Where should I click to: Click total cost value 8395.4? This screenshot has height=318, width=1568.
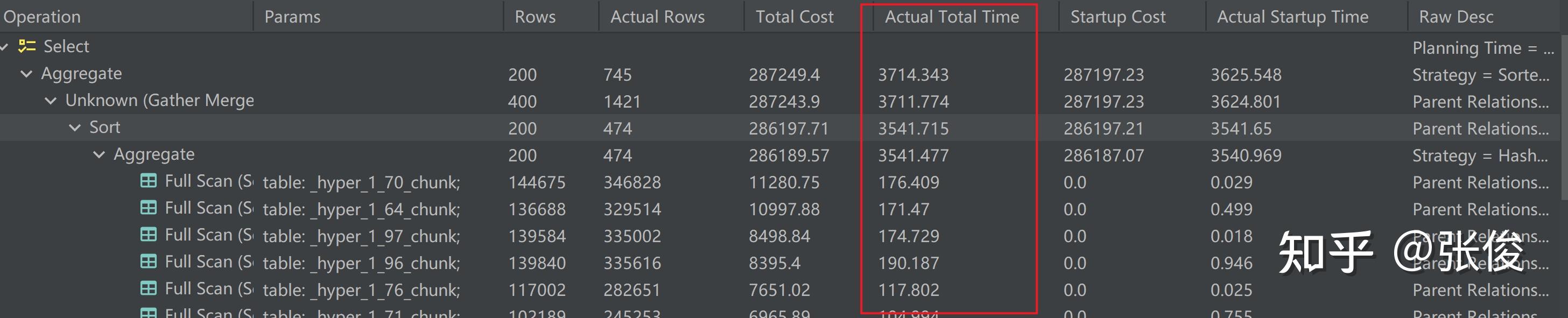(x=774, y=263)
